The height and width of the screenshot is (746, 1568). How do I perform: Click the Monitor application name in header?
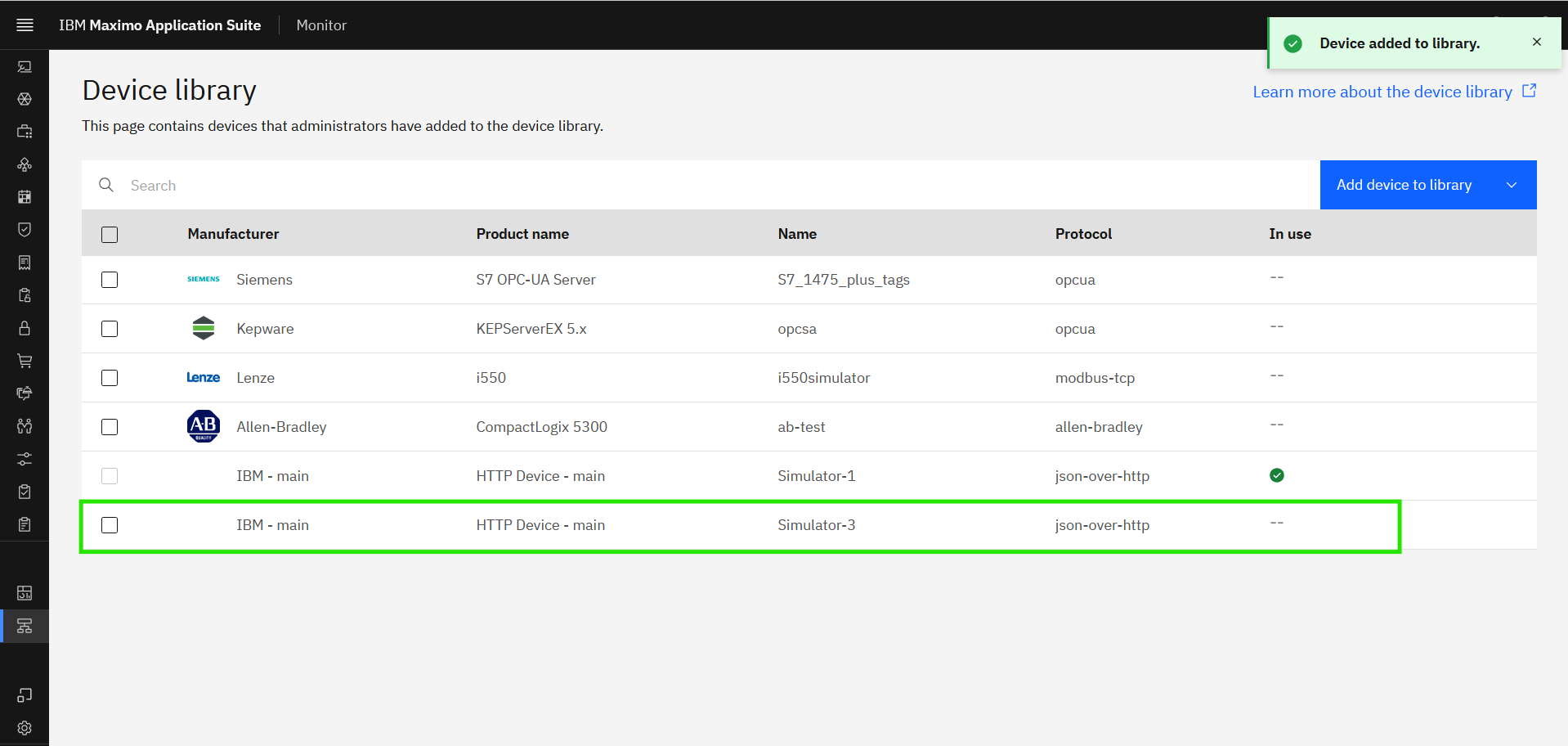pyautogui.click(x=321, y=25)
